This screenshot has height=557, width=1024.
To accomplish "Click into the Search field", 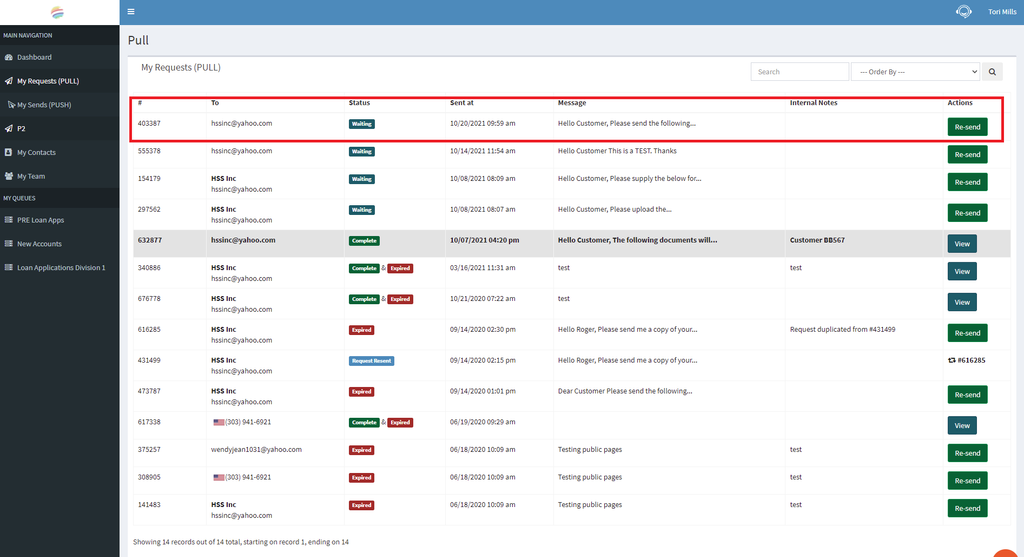I will tap(799, 72).
